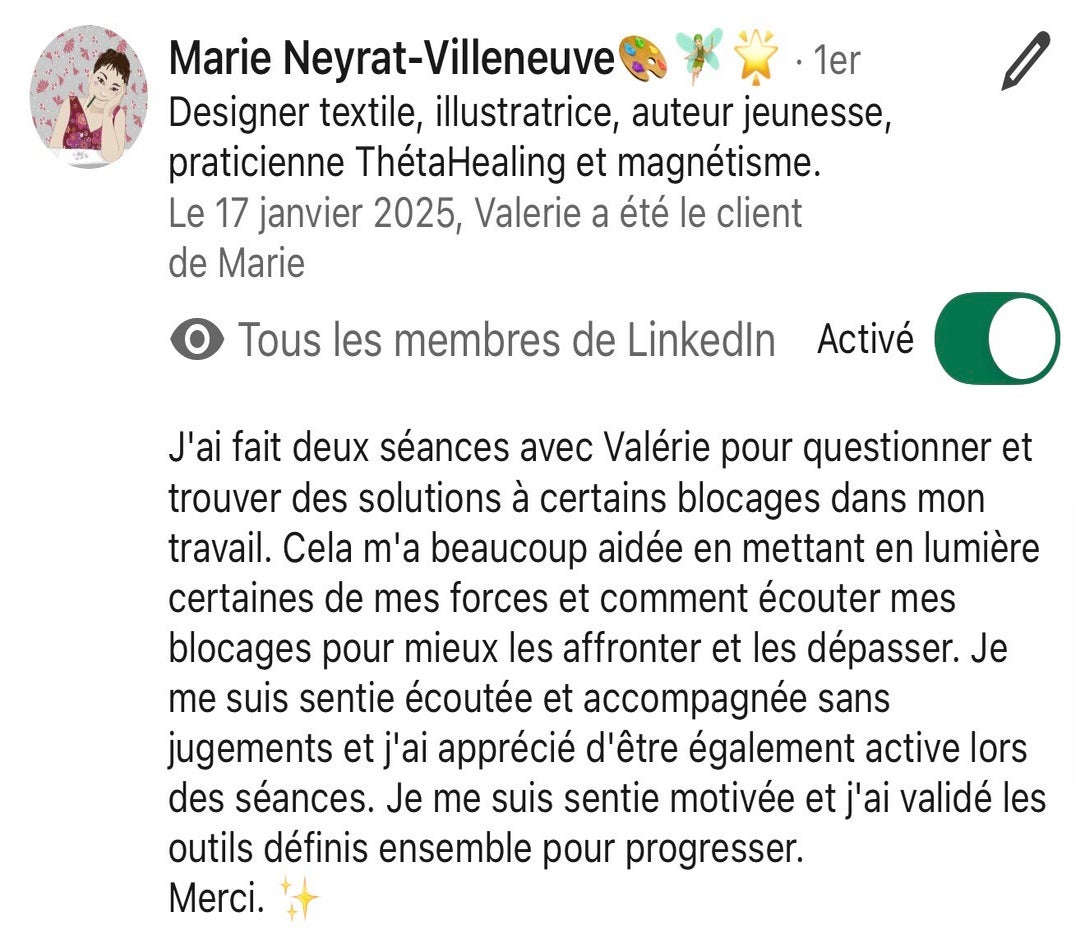Click the Le 17 janvier 2025 date line
Image resolution: width=1085 pixels, height=952 pixels.
click(485, 214)
